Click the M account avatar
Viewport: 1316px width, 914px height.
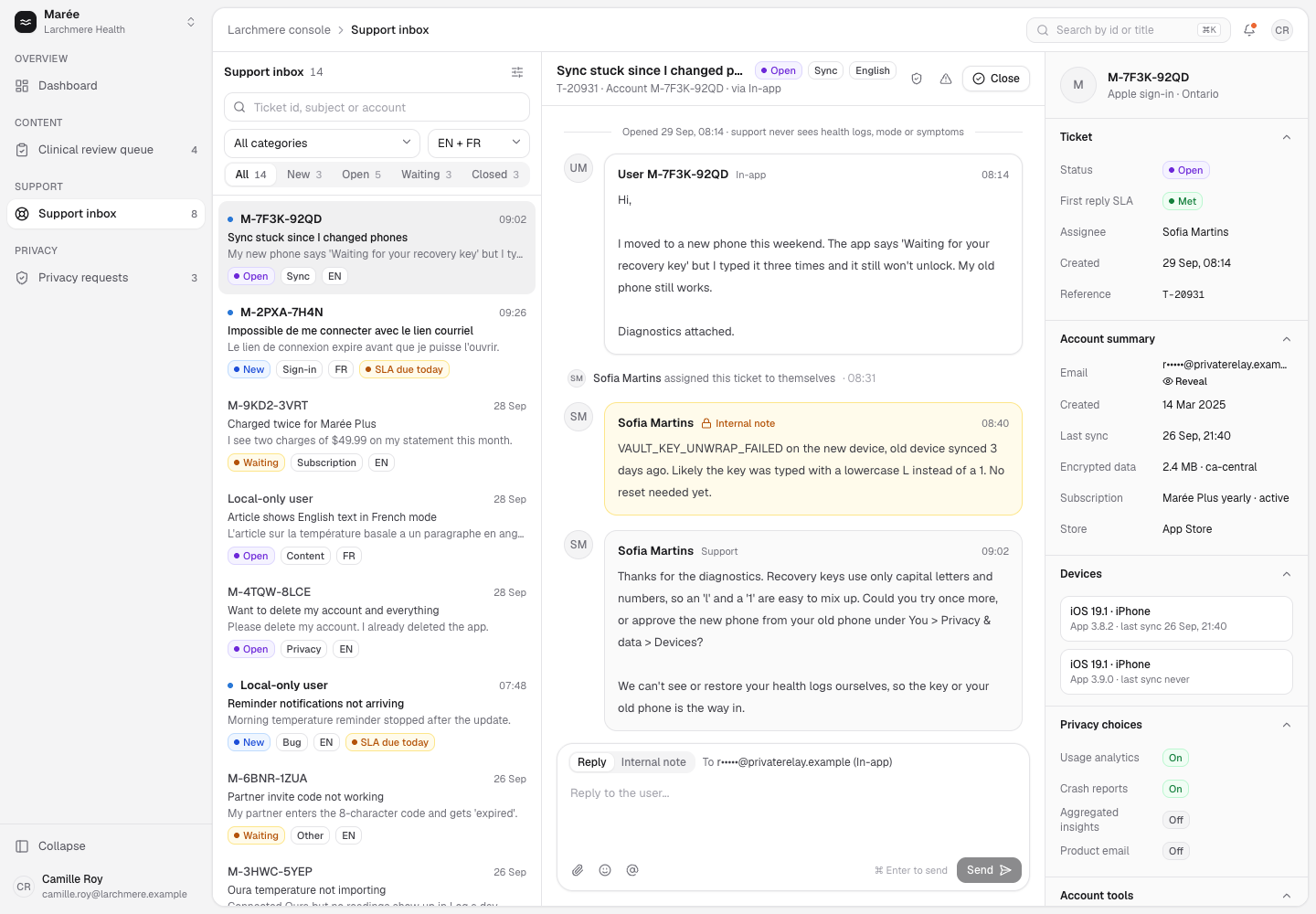(1078, 85)
